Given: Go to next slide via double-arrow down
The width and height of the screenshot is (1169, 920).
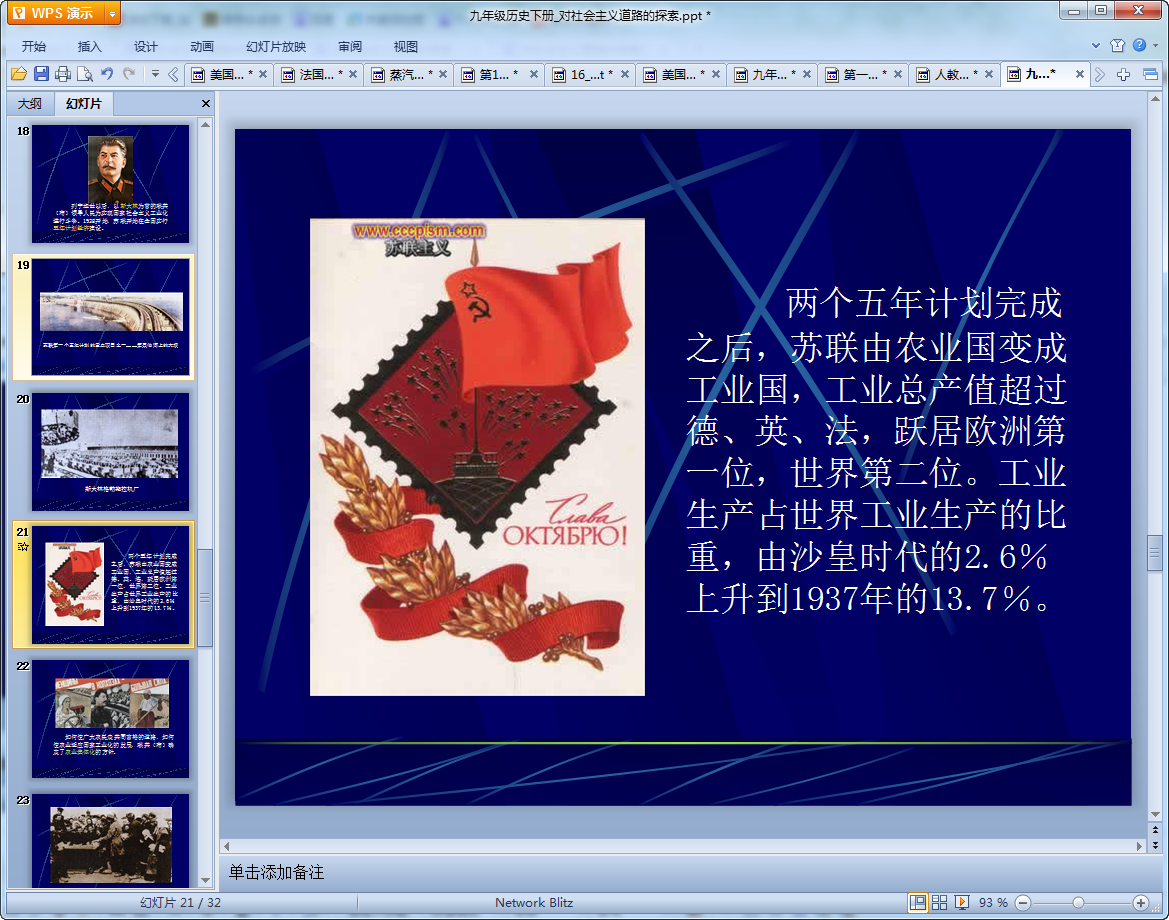Looking at the screenshot, I should click(x=1155, y=845).
